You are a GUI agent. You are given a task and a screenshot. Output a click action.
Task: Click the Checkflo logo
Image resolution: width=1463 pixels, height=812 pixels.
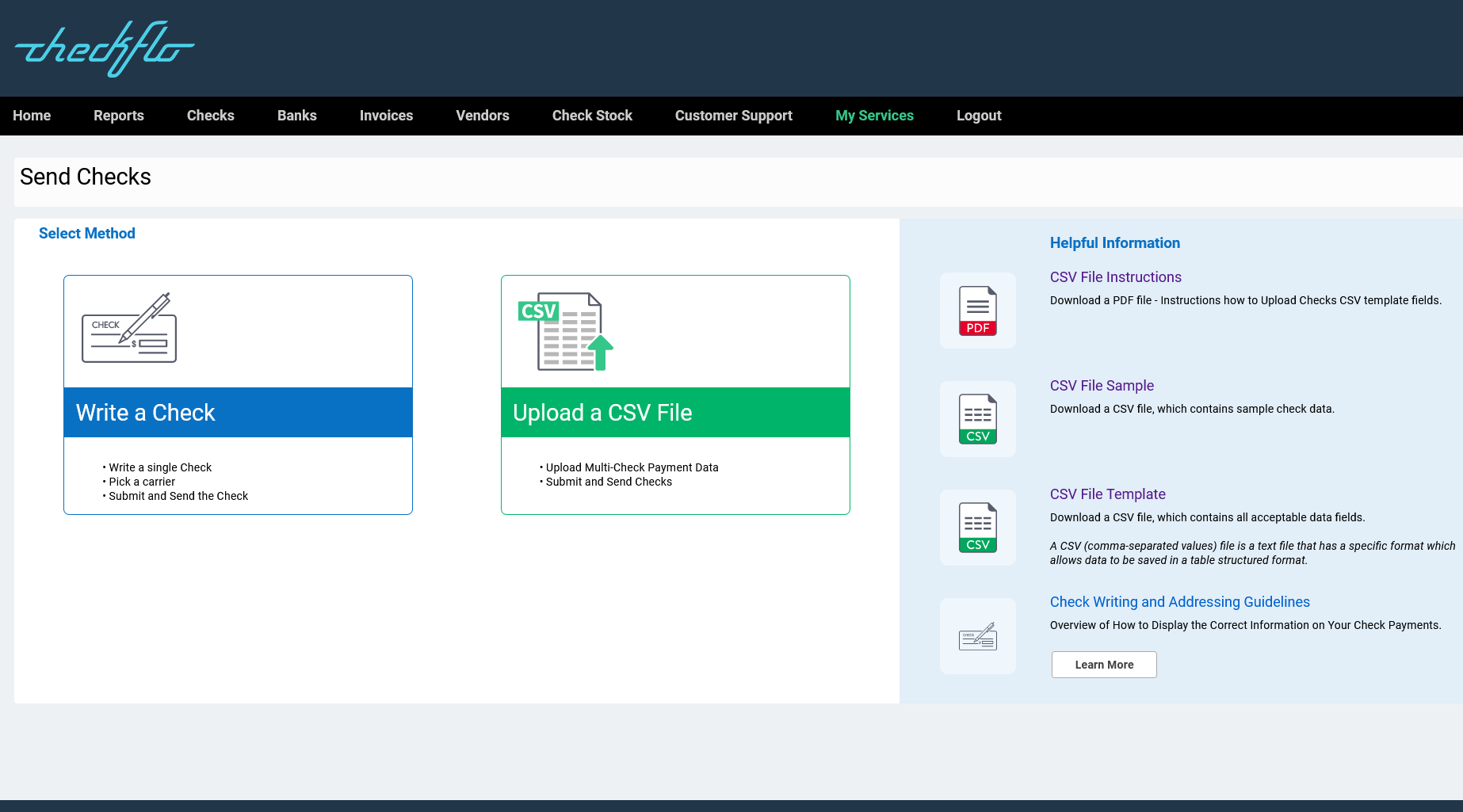pos(105,49)
